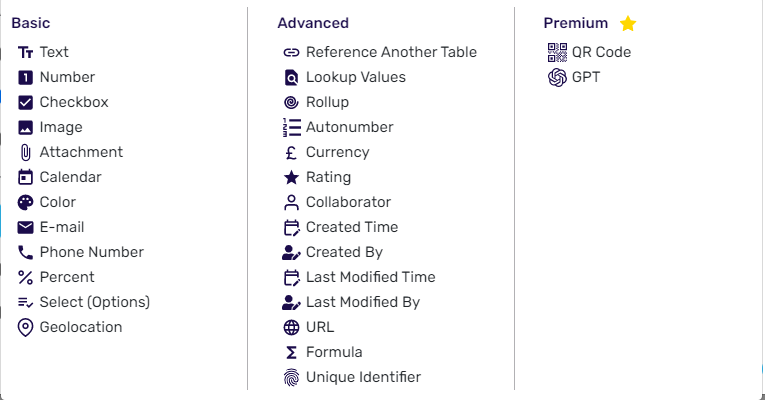Choose Select (Options) field type
This screenshot has width=765, height=400.
coord(83,302)
